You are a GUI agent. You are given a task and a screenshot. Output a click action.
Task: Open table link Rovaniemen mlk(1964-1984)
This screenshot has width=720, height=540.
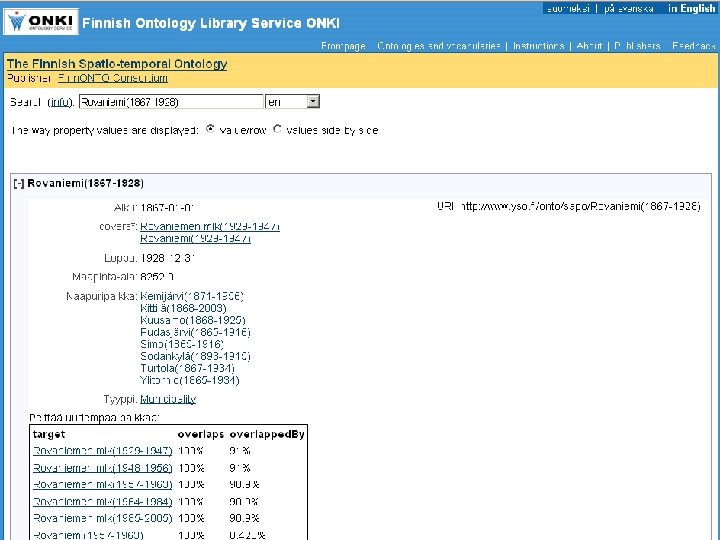(x=102, y=501)
